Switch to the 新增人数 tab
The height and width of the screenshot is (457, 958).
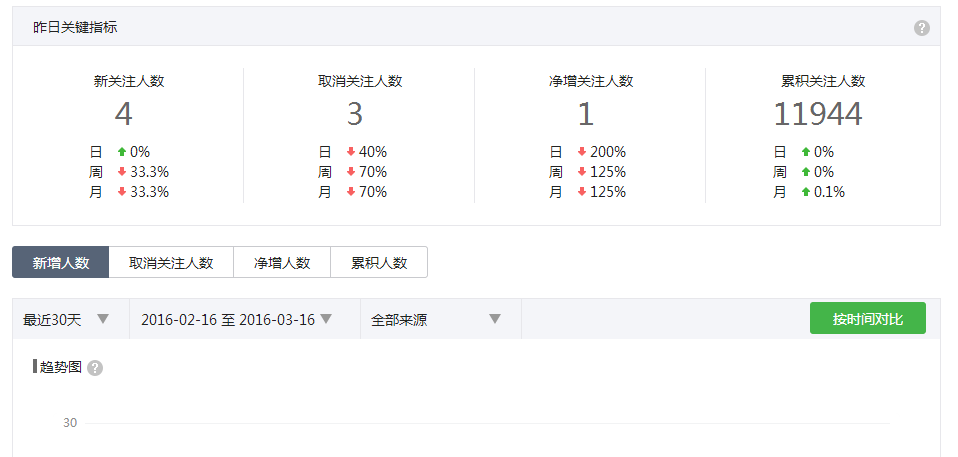61,263
